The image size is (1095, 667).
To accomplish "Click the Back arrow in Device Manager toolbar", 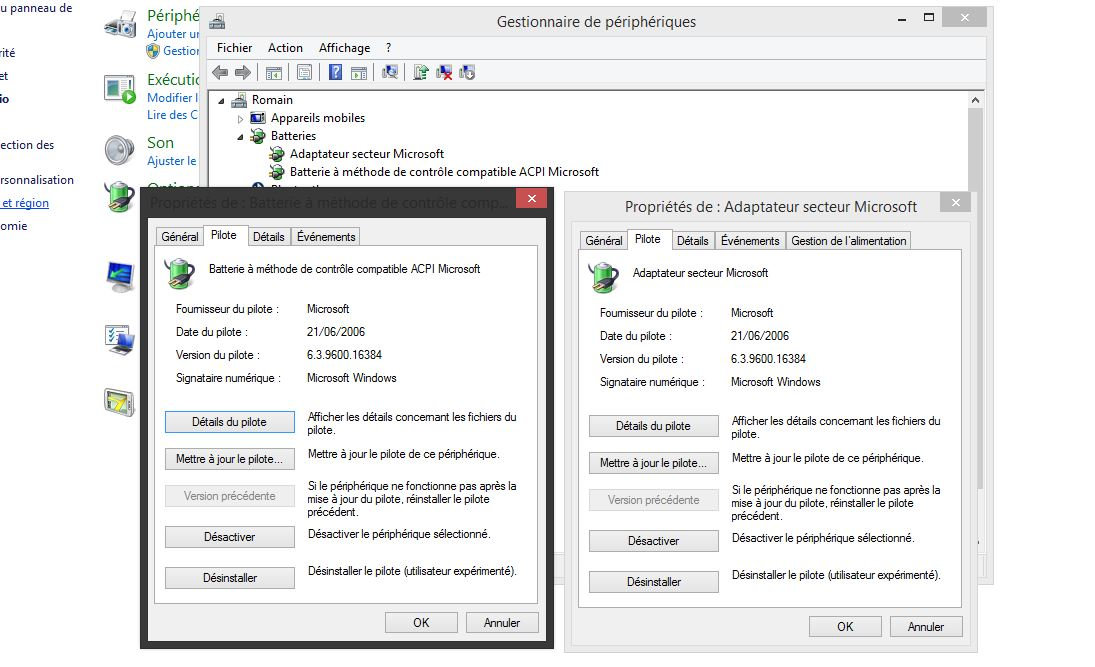I will click(220, 73).
